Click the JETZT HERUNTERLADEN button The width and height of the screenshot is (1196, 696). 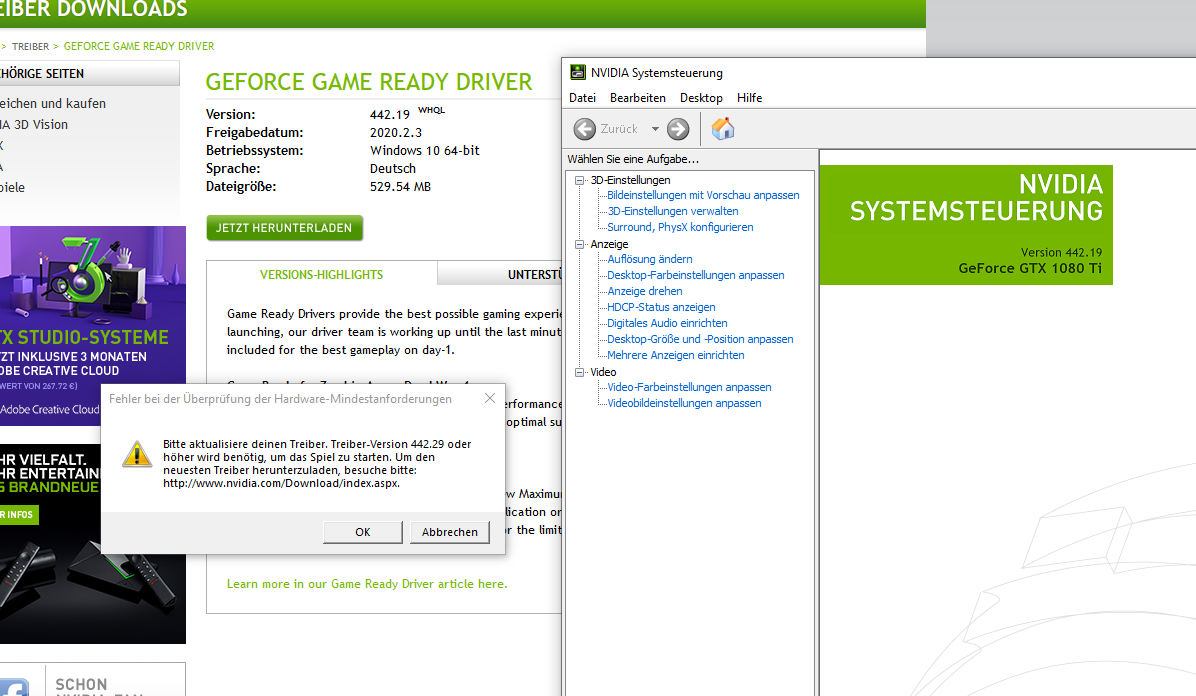coord(285,228)
